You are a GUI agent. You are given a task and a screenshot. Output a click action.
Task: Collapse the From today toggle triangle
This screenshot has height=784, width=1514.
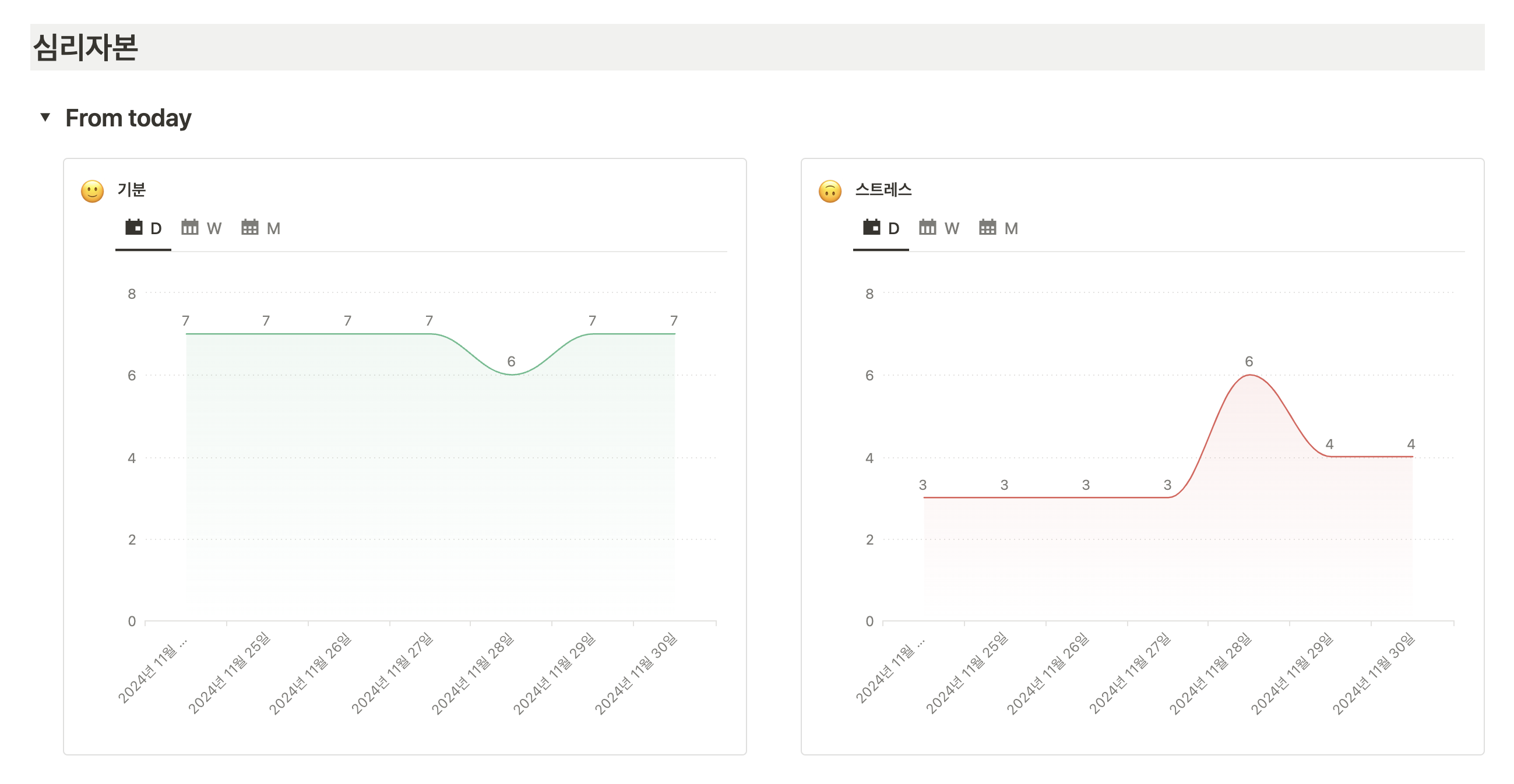(45, 117)
